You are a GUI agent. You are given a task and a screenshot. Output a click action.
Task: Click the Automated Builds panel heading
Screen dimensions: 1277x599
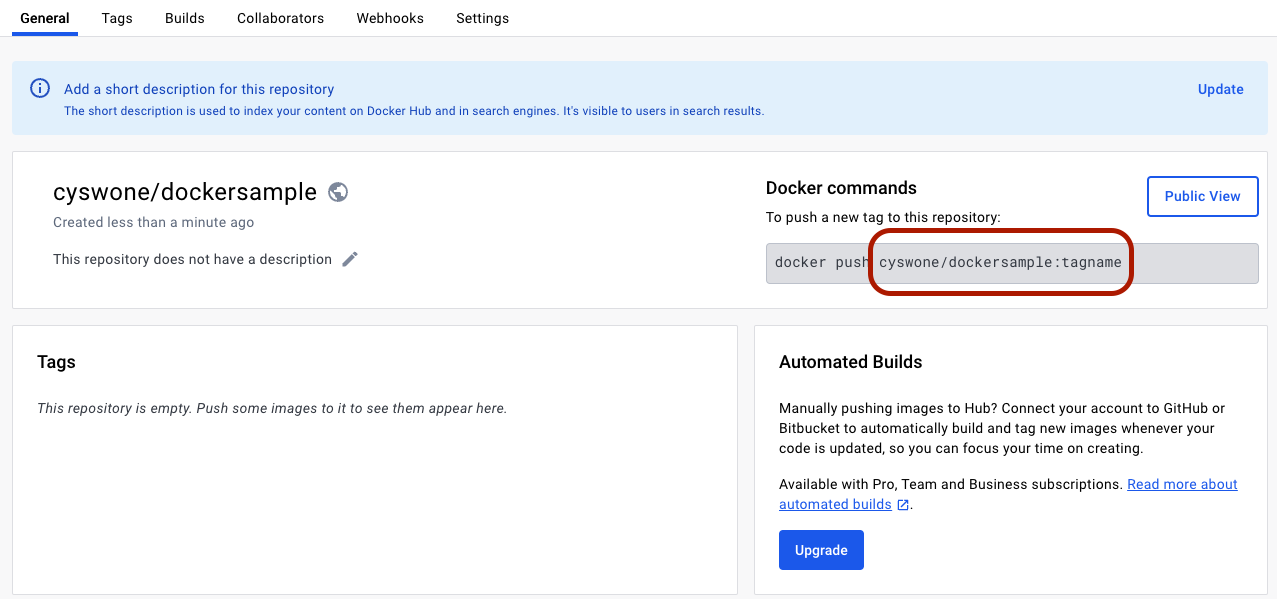(850, 362)
